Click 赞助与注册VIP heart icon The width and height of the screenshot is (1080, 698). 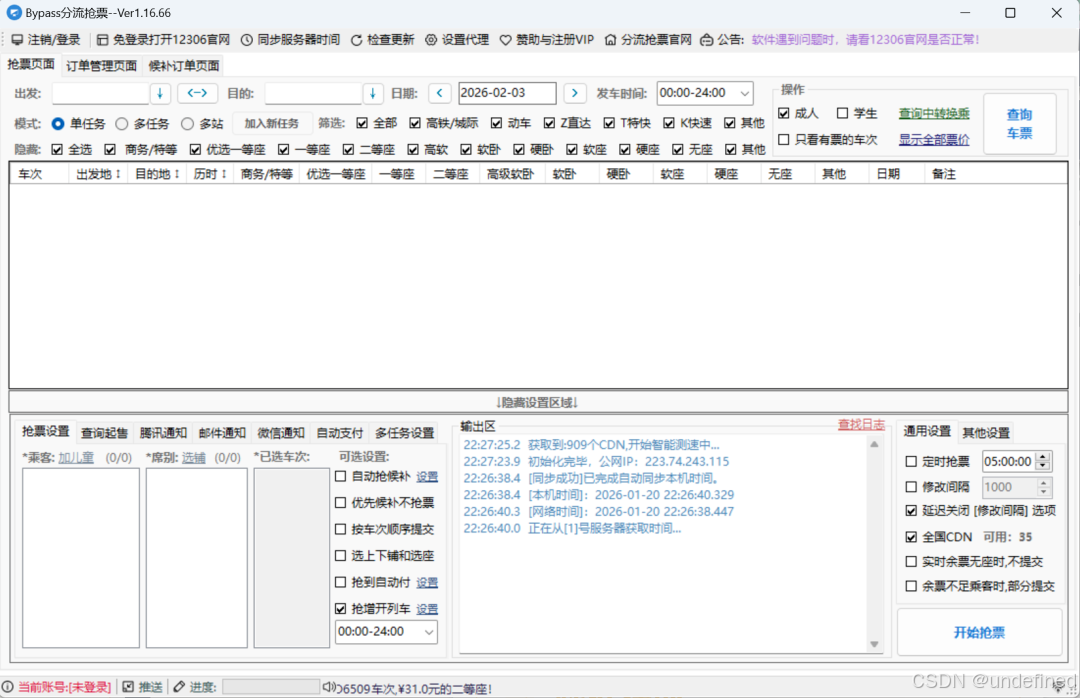click(x=505, y=40)
